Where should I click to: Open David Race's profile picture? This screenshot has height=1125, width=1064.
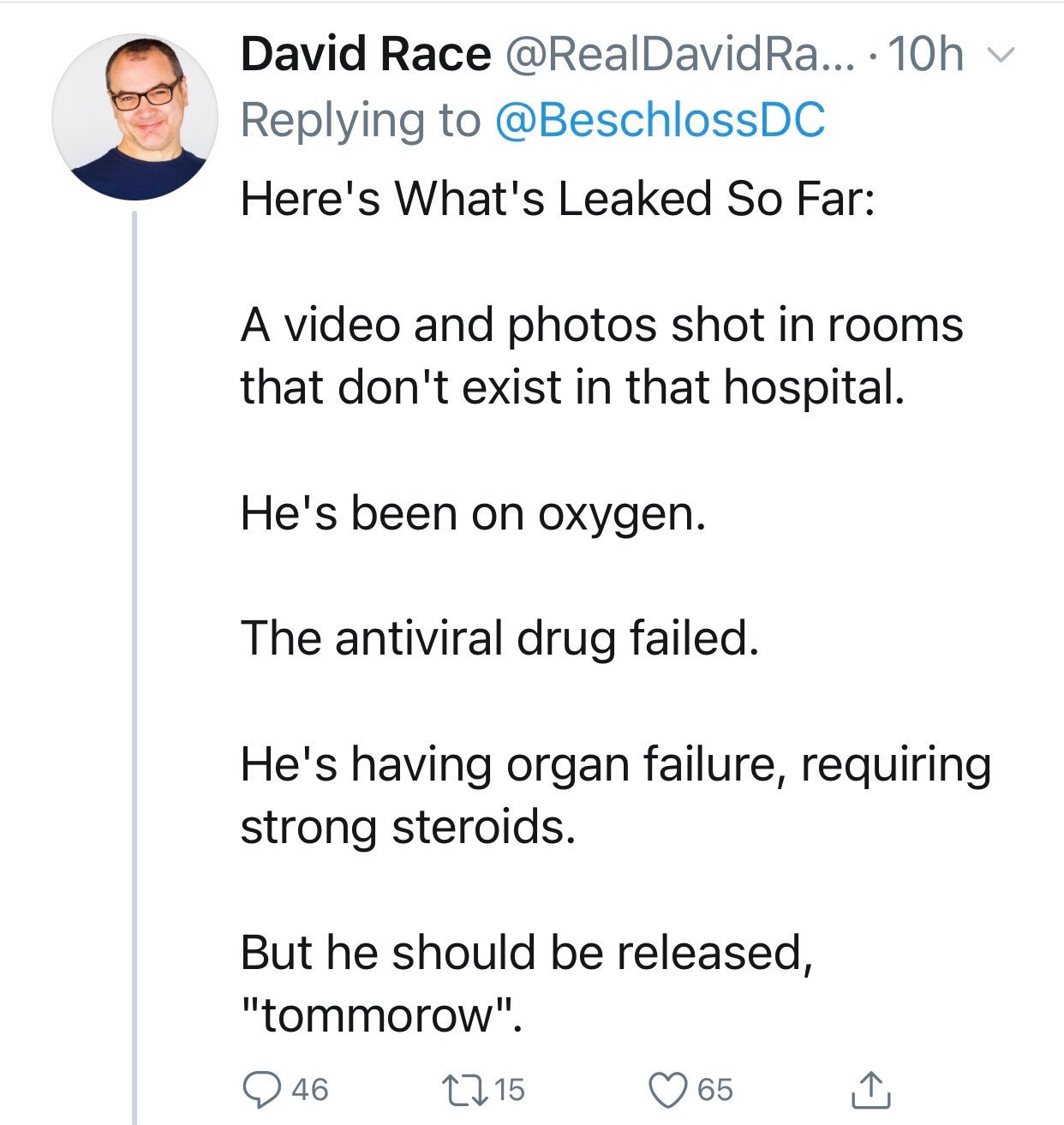coord(134,117)
